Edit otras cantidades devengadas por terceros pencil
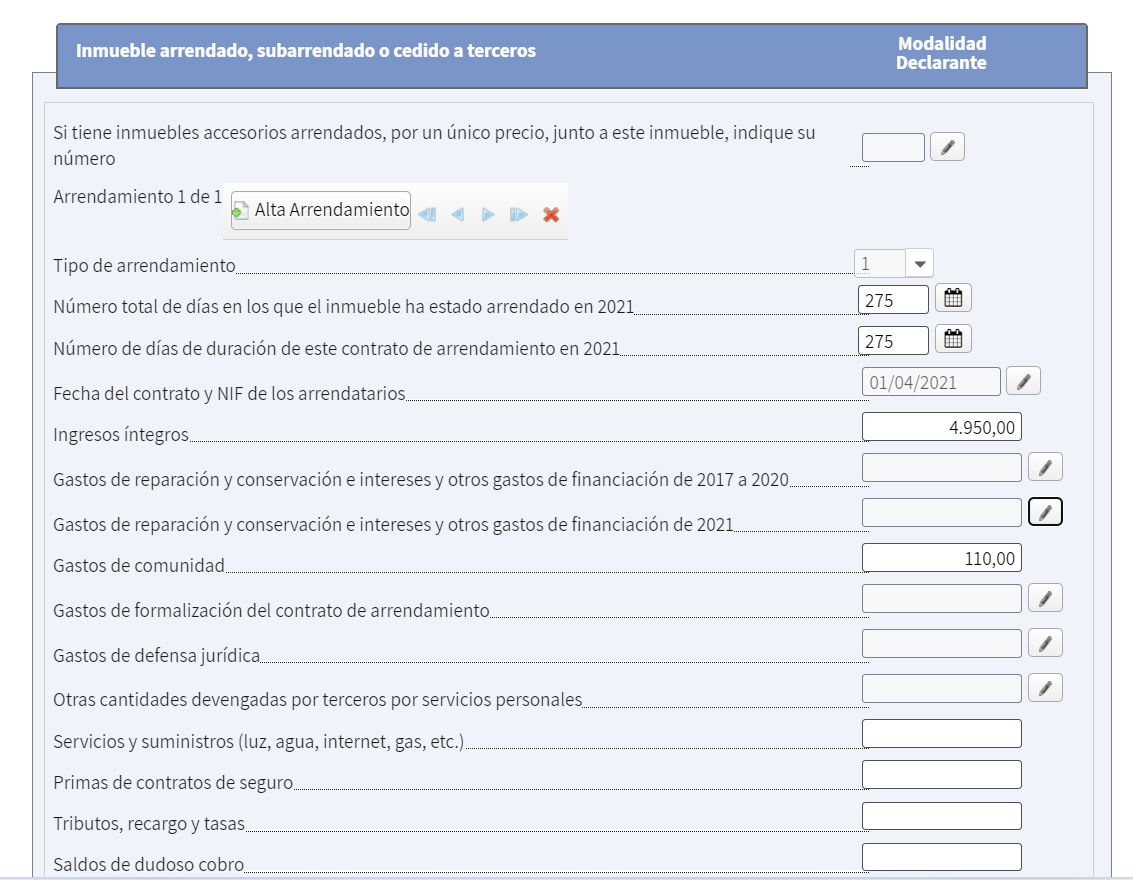 [x=1045, y=688]
